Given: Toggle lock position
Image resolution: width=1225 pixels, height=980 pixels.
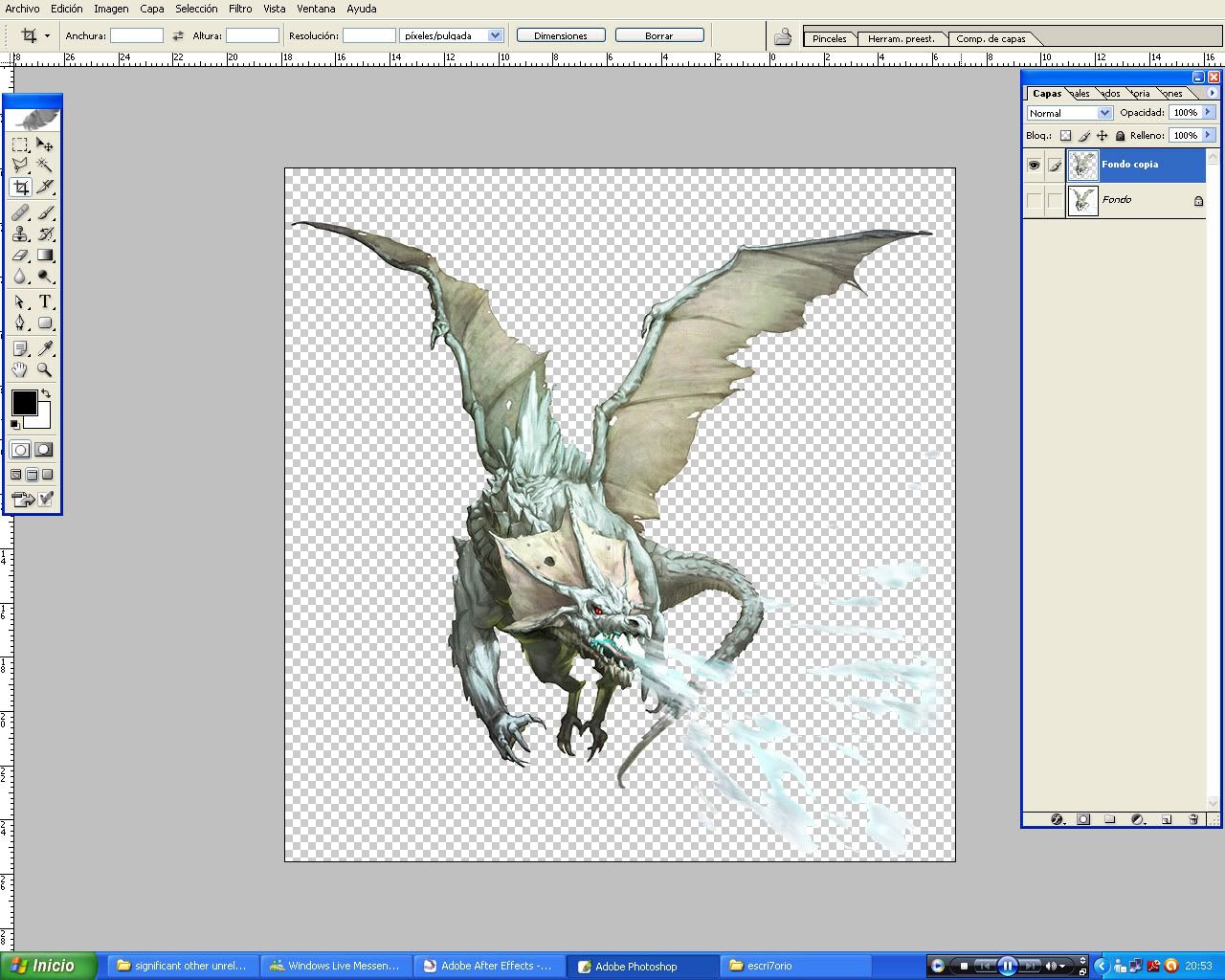Looking at the screenshot, I should 1102,136.
